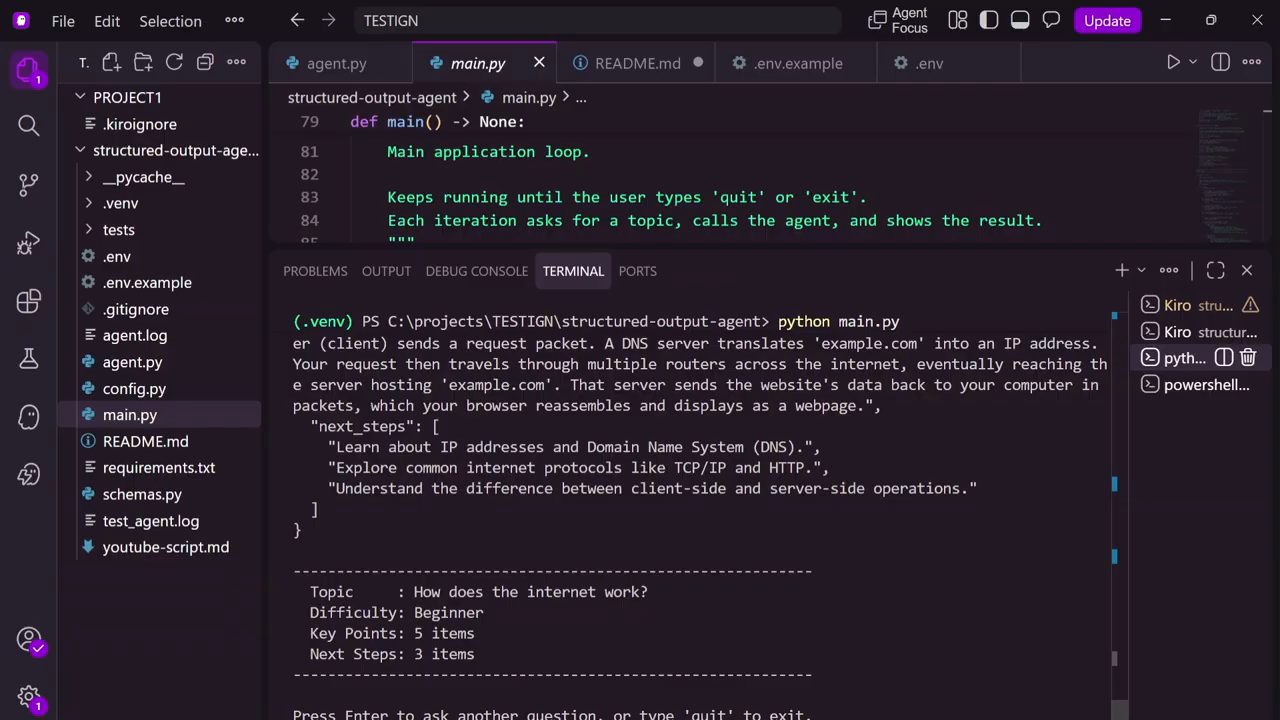
Task: Toggle Agent Focus mode
Action: (898, 20)
